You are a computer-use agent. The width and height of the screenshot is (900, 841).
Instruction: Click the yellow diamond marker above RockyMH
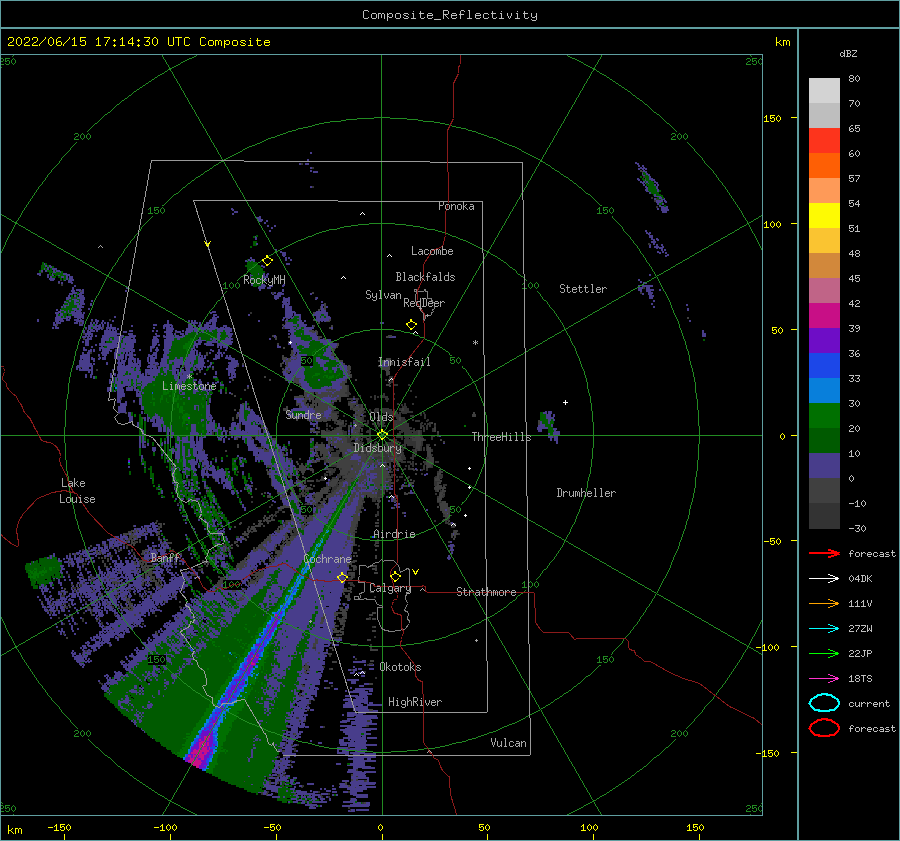[267, 261]
